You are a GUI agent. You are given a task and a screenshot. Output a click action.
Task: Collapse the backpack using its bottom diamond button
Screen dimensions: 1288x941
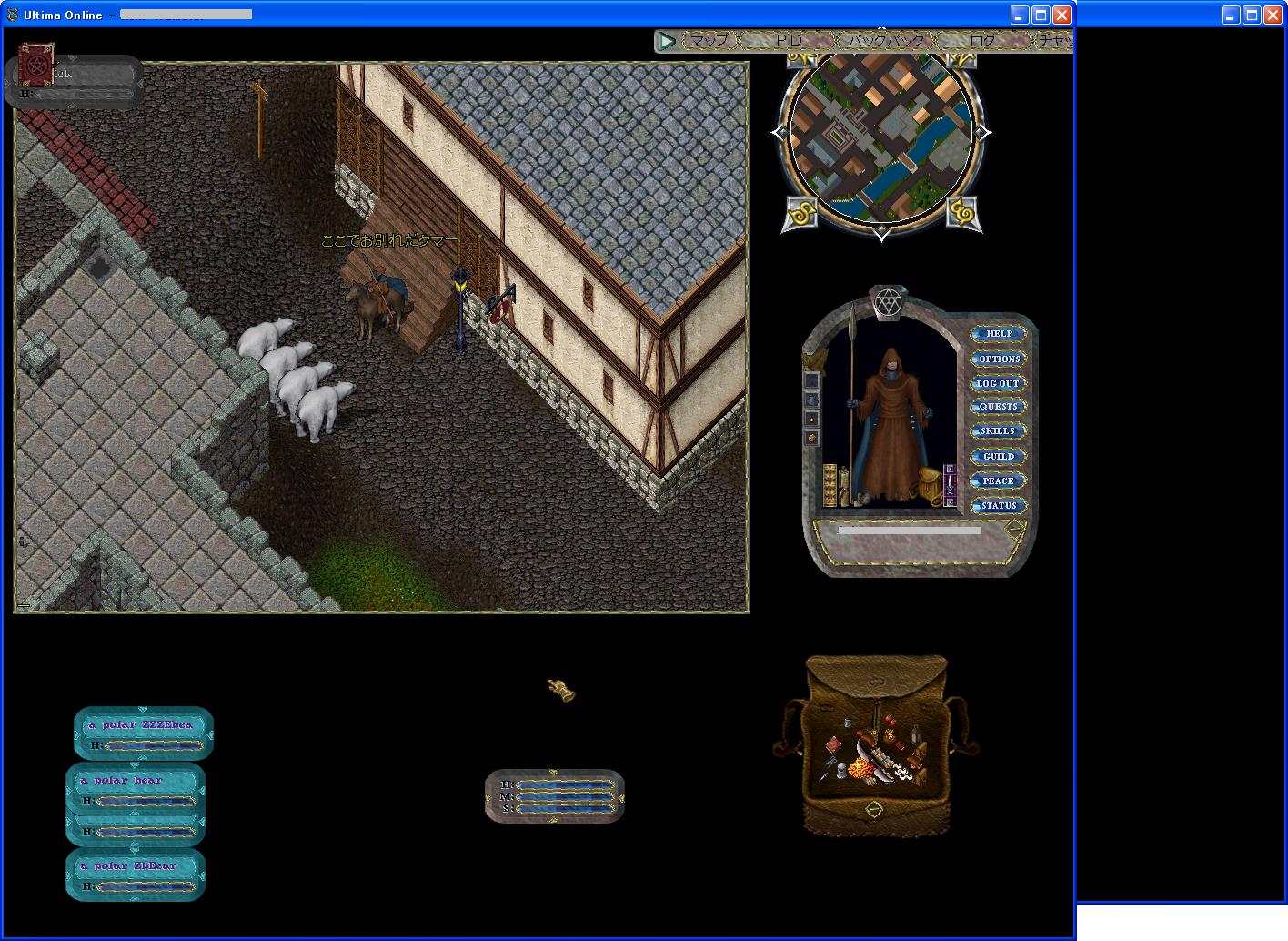[874, 809]
